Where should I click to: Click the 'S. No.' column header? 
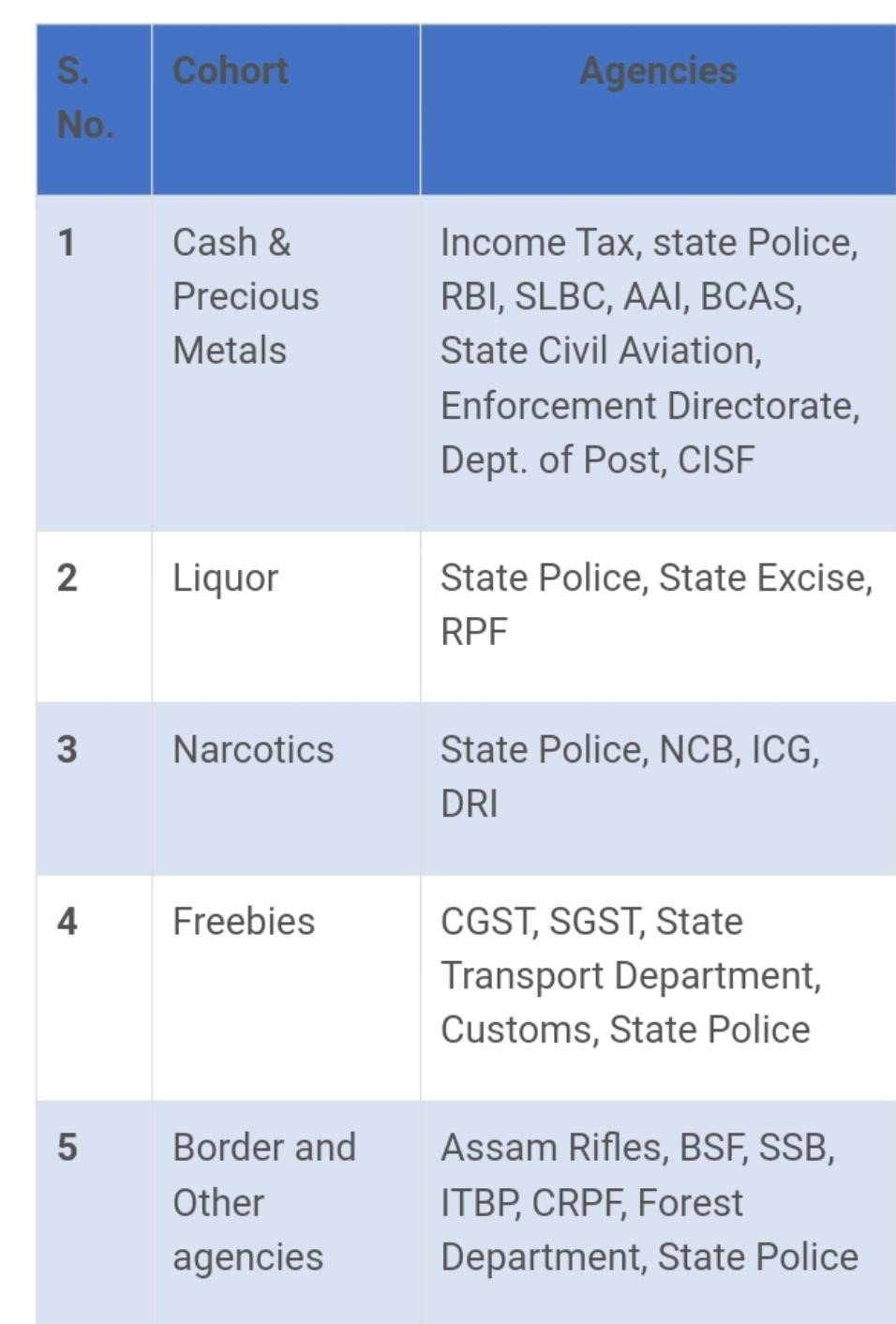click(x=85, y=98)
